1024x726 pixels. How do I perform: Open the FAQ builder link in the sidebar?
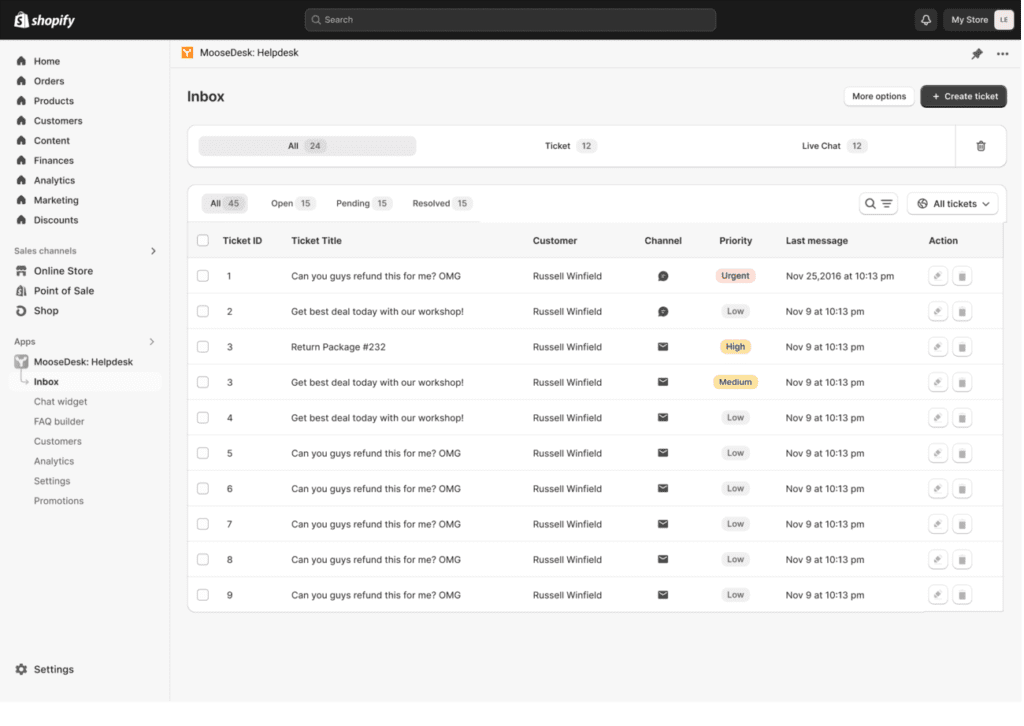pos(58,421)
